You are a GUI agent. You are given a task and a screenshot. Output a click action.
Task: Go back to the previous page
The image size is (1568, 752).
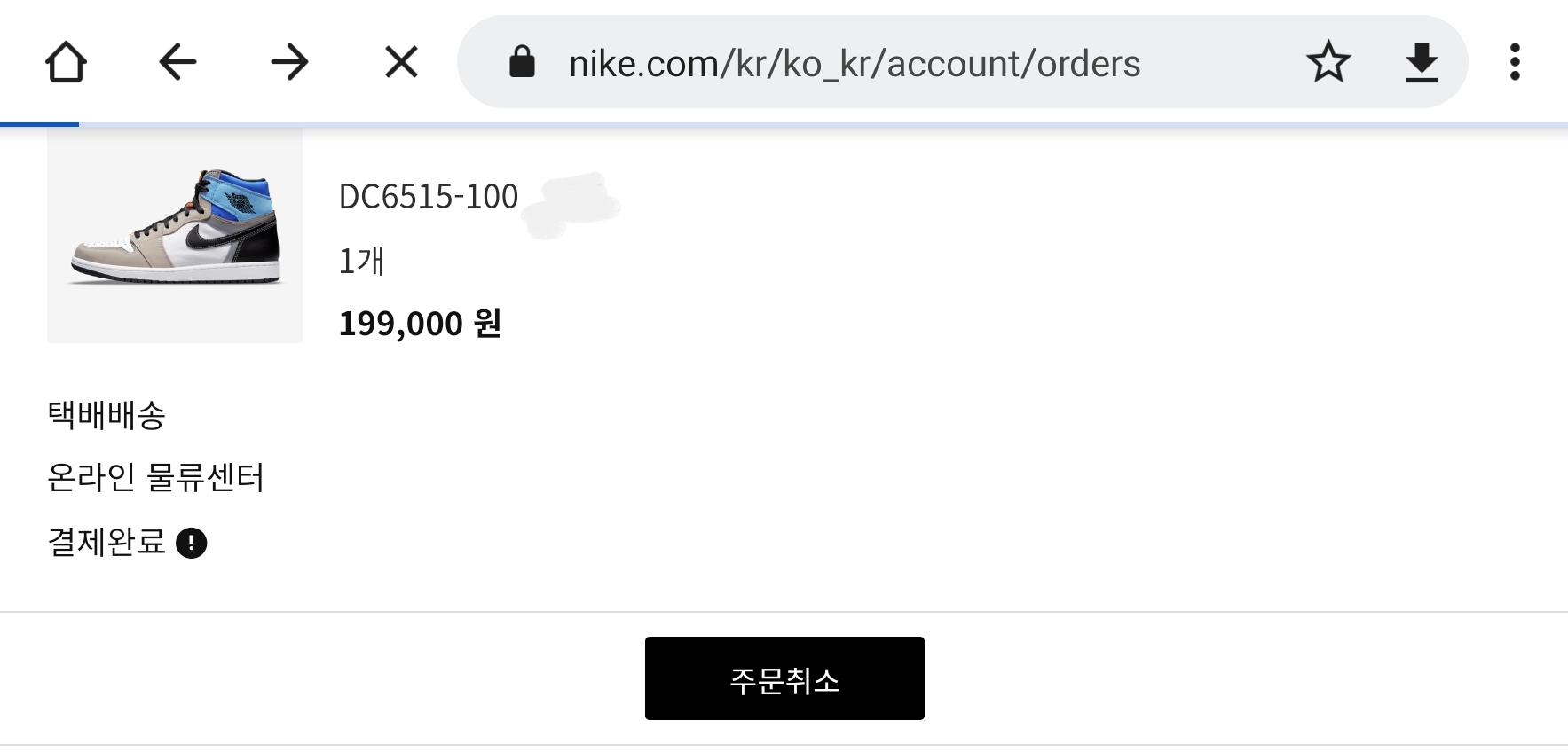tap(177, 63)
